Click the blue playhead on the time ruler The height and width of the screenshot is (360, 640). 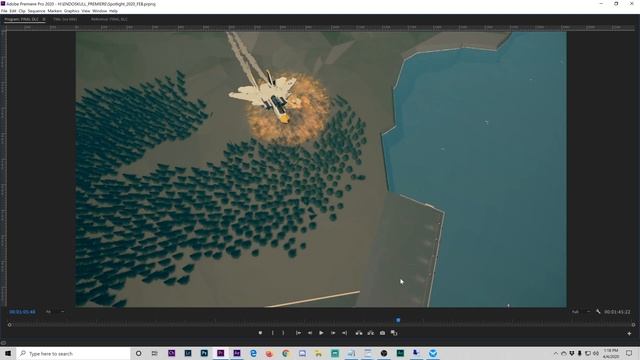(398, 320)
